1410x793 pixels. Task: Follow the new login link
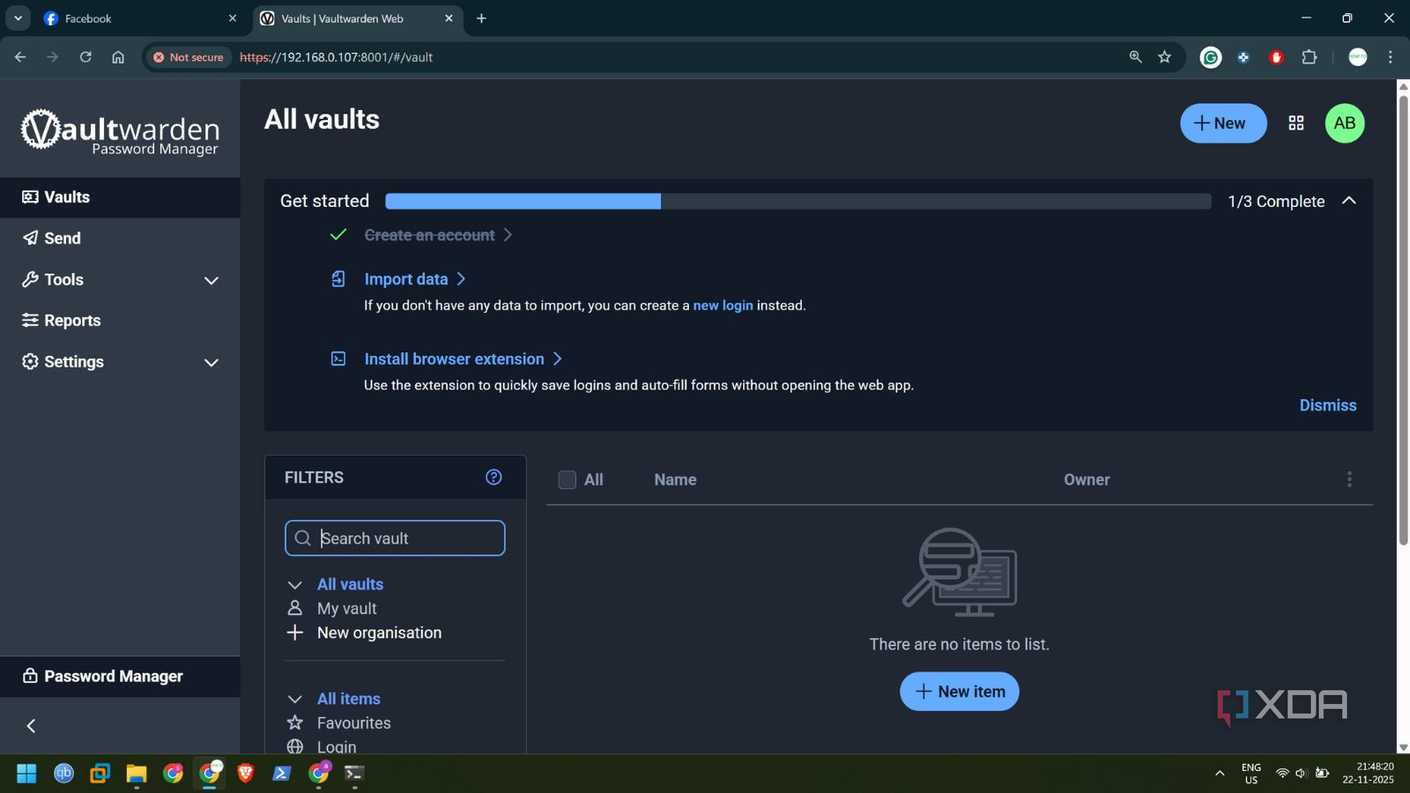tap(723, 305)
